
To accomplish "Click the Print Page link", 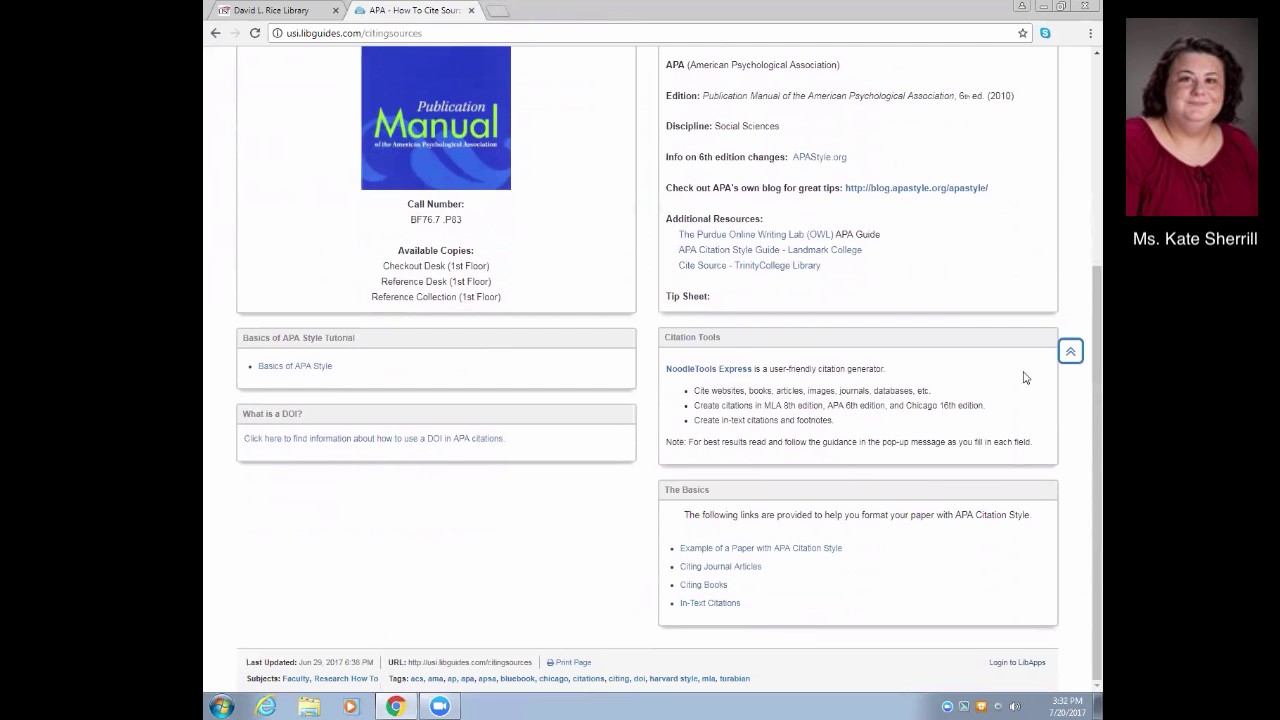I will click(569, 662).
